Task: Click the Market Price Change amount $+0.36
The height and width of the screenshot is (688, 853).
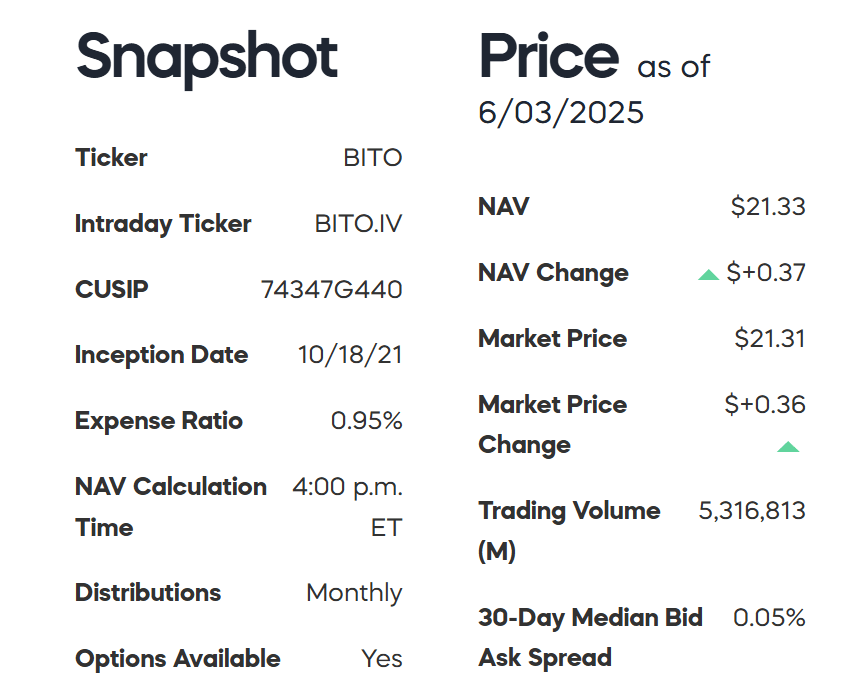Action: click(765, 405)
